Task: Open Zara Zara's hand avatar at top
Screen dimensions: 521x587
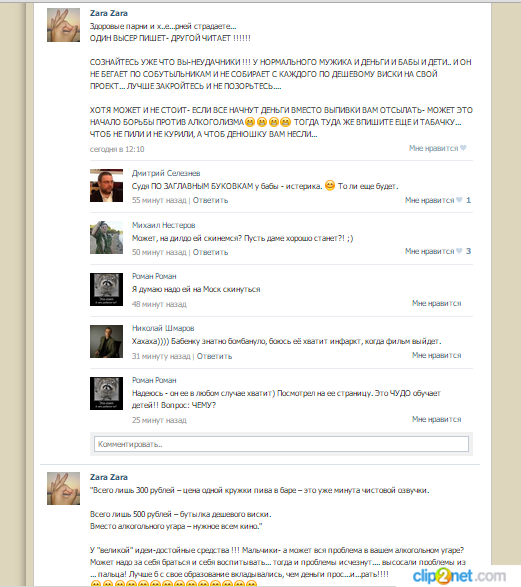Action: pos(63,25)
